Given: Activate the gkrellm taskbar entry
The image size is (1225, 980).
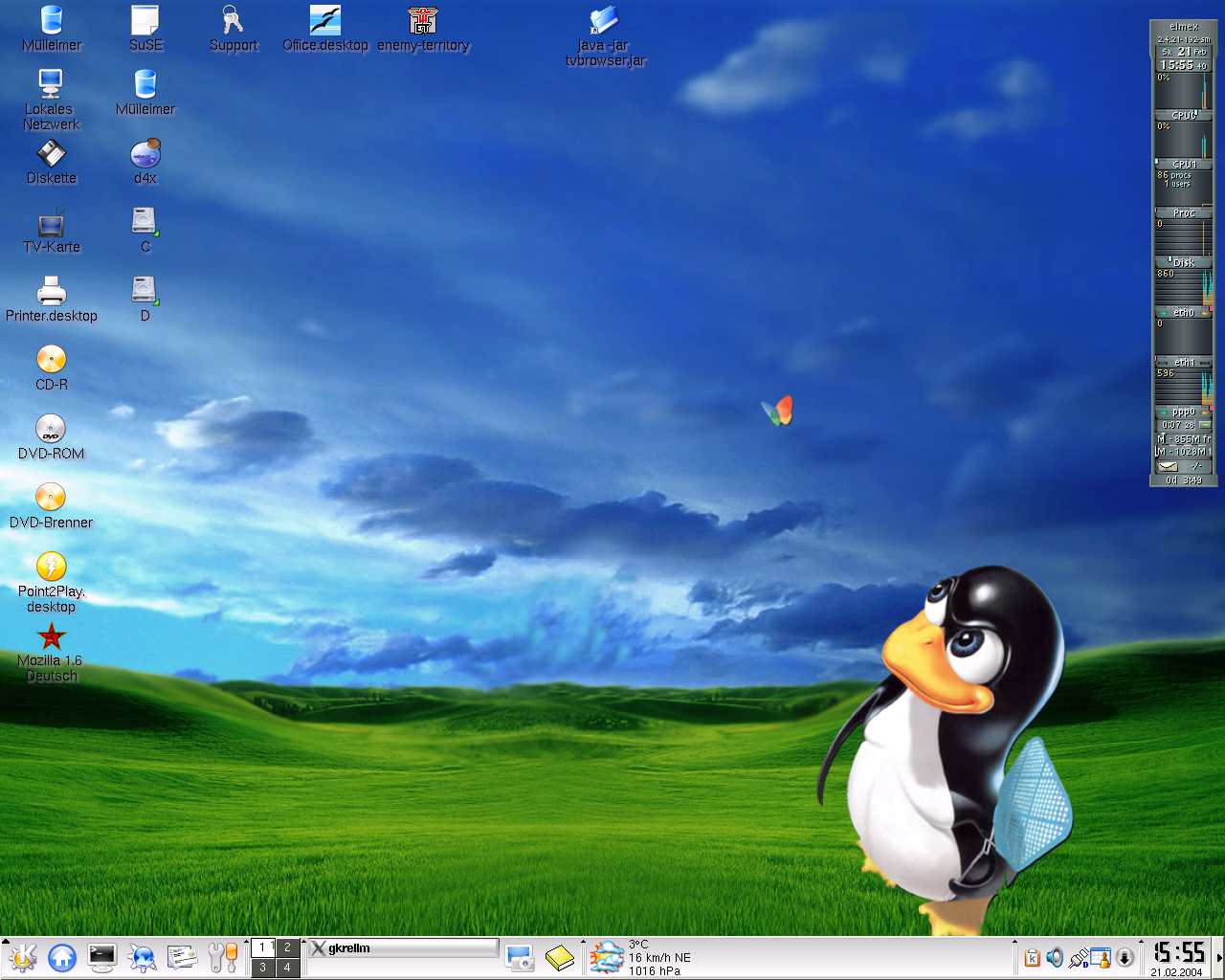Looking at the screenshot, I should click(403, 948).
